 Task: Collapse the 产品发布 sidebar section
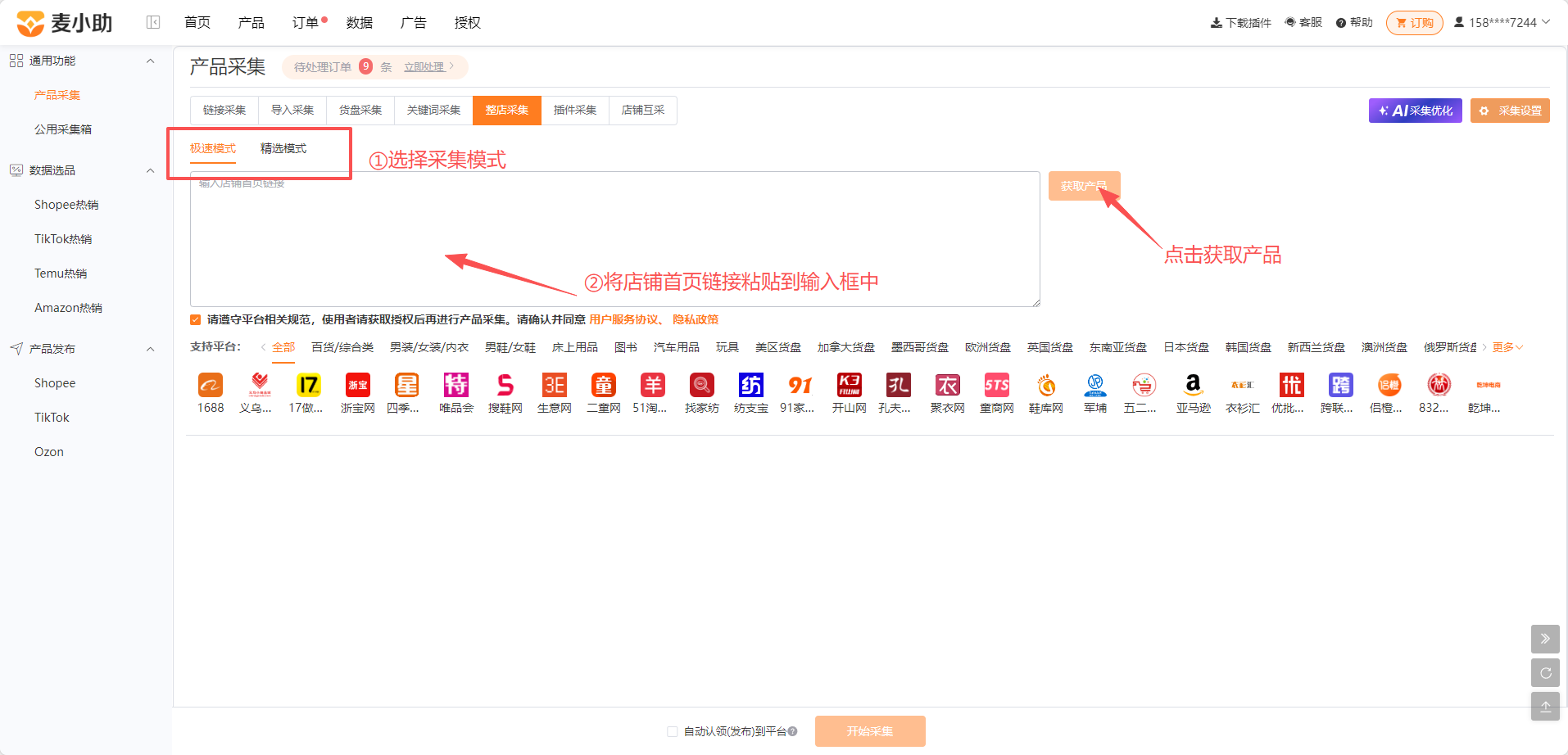click(x=150, y=349)
